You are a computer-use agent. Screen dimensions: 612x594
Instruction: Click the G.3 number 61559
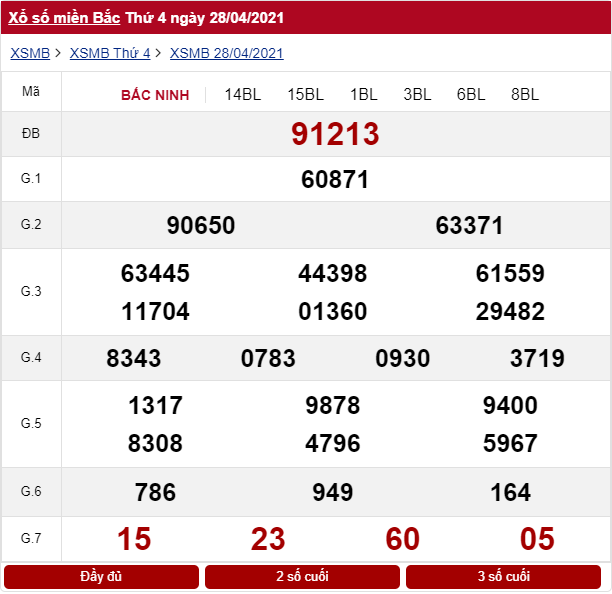coord(510,273)
